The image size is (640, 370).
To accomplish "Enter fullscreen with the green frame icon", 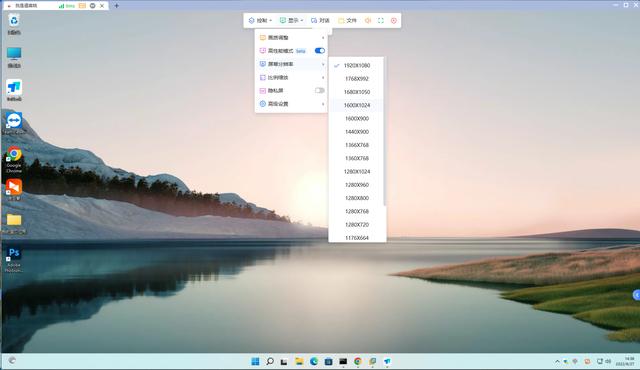I will pos(381,20).
